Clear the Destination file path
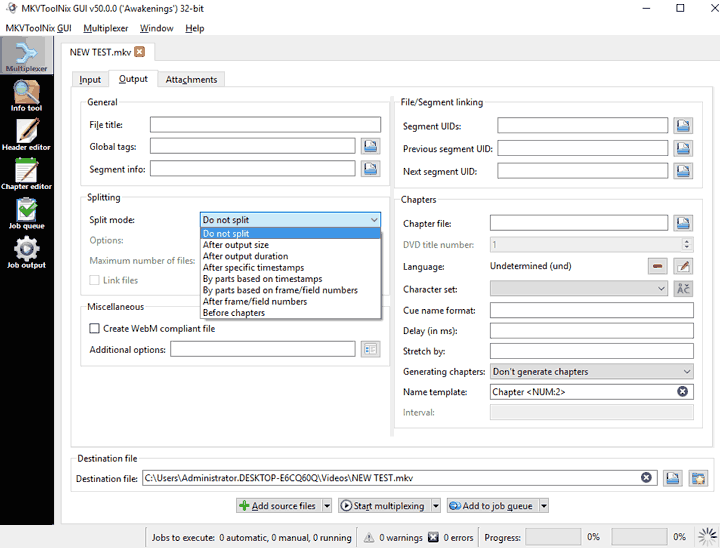 [x=646, y=478]
